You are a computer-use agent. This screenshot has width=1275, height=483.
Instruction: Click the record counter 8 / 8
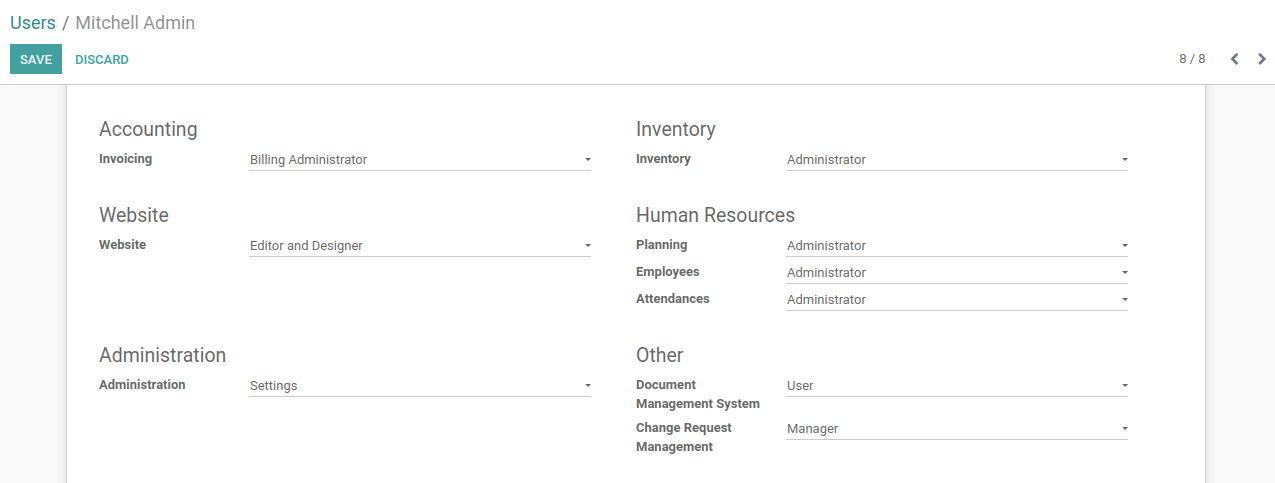(1192, 59)
